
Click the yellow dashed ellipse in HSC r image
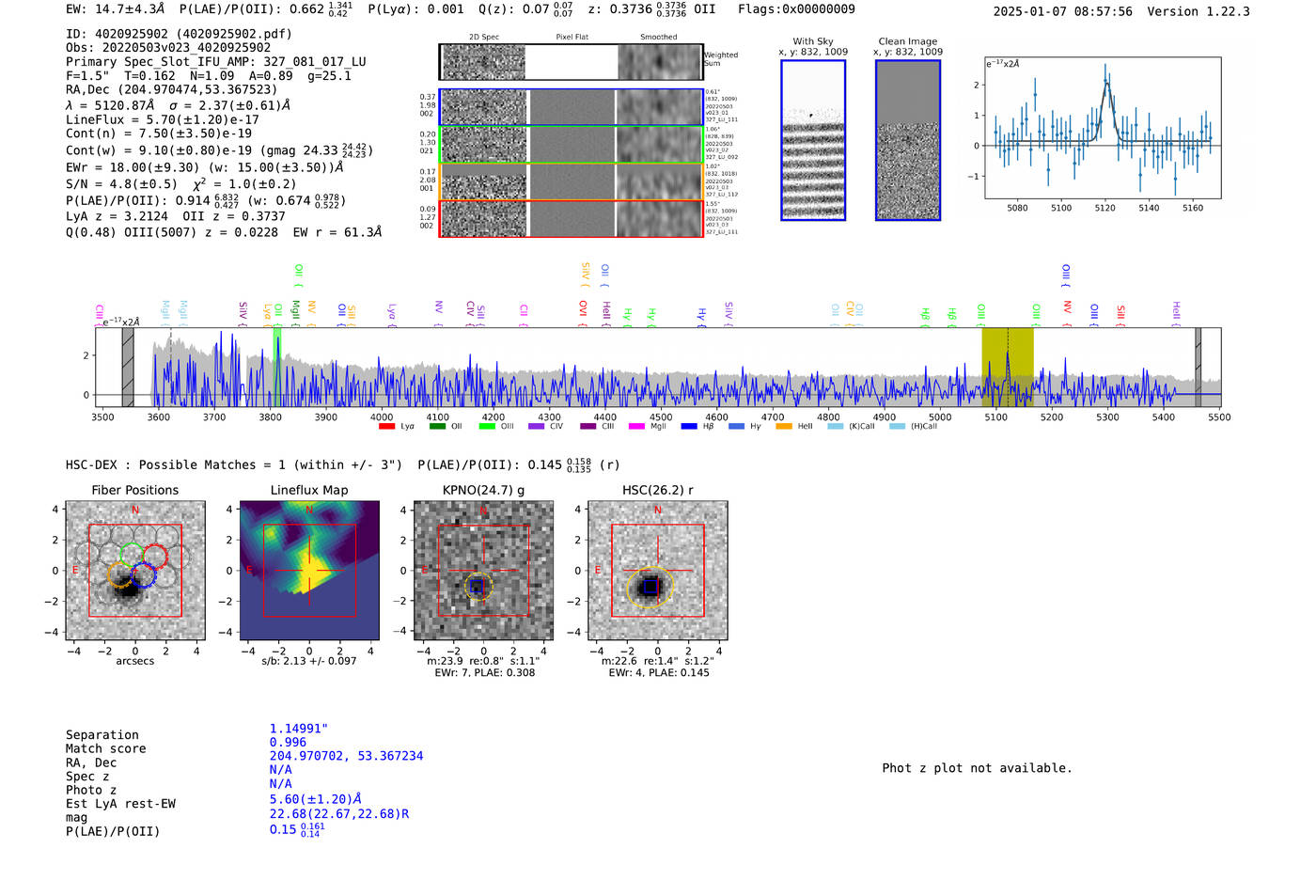pyautogui.click(x=650, y=587)
